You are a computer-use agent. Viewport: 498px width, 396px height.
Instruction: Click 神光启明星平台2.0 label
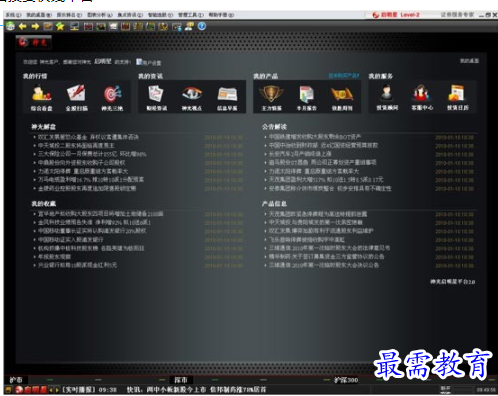coord(453,282)
